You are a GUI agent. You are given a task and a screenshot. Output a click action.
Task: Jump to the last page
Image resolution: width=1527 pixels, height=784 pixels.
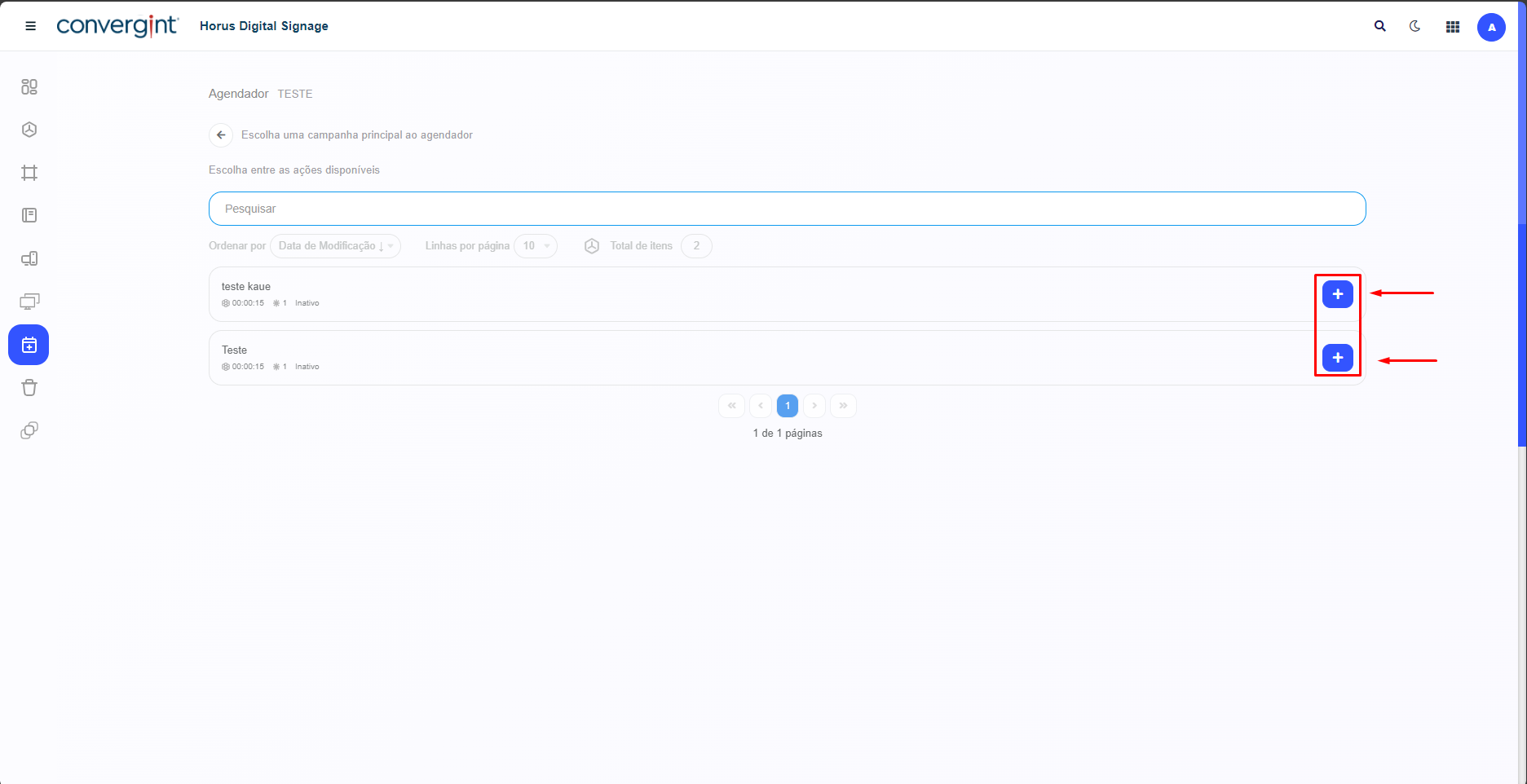843,406
